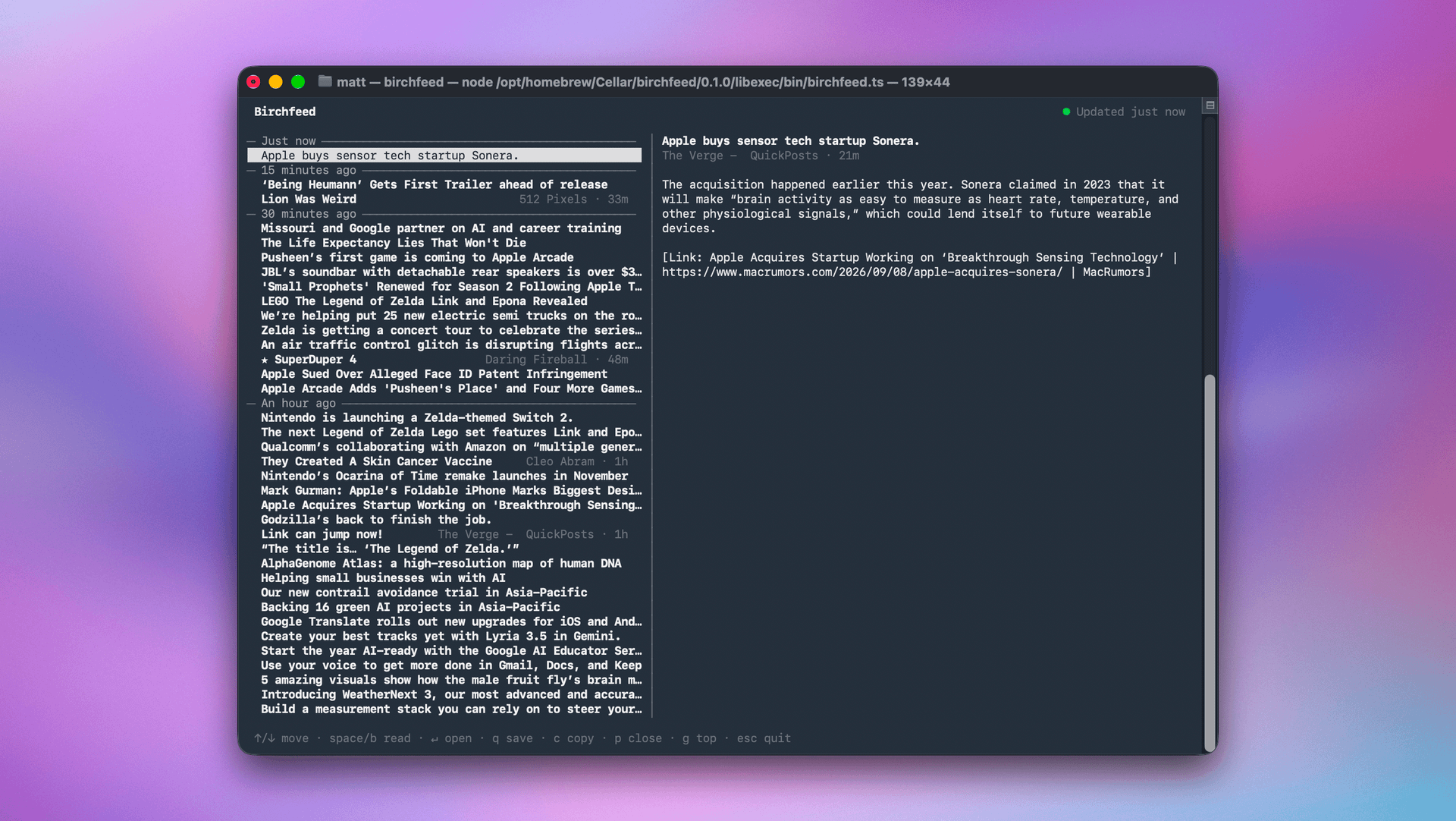Image resolution: width=1456 pixels, height=821 pixels.
Task: Click the terminal scrollback icon at top right
Action: pyautogui.click(x=1210, y=105)
